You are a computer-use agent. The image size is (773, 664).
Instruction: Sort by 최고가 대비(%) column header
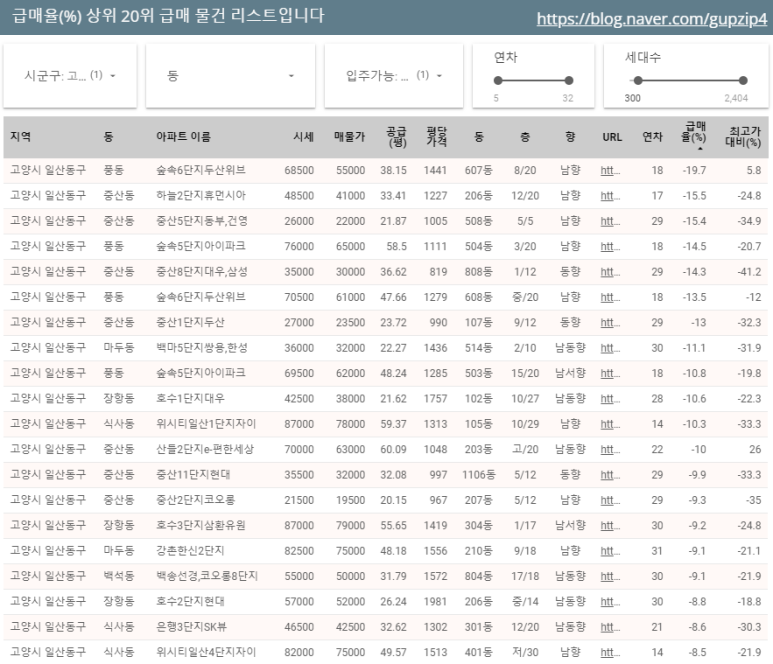pyautogui.click(x=743, y=137)
